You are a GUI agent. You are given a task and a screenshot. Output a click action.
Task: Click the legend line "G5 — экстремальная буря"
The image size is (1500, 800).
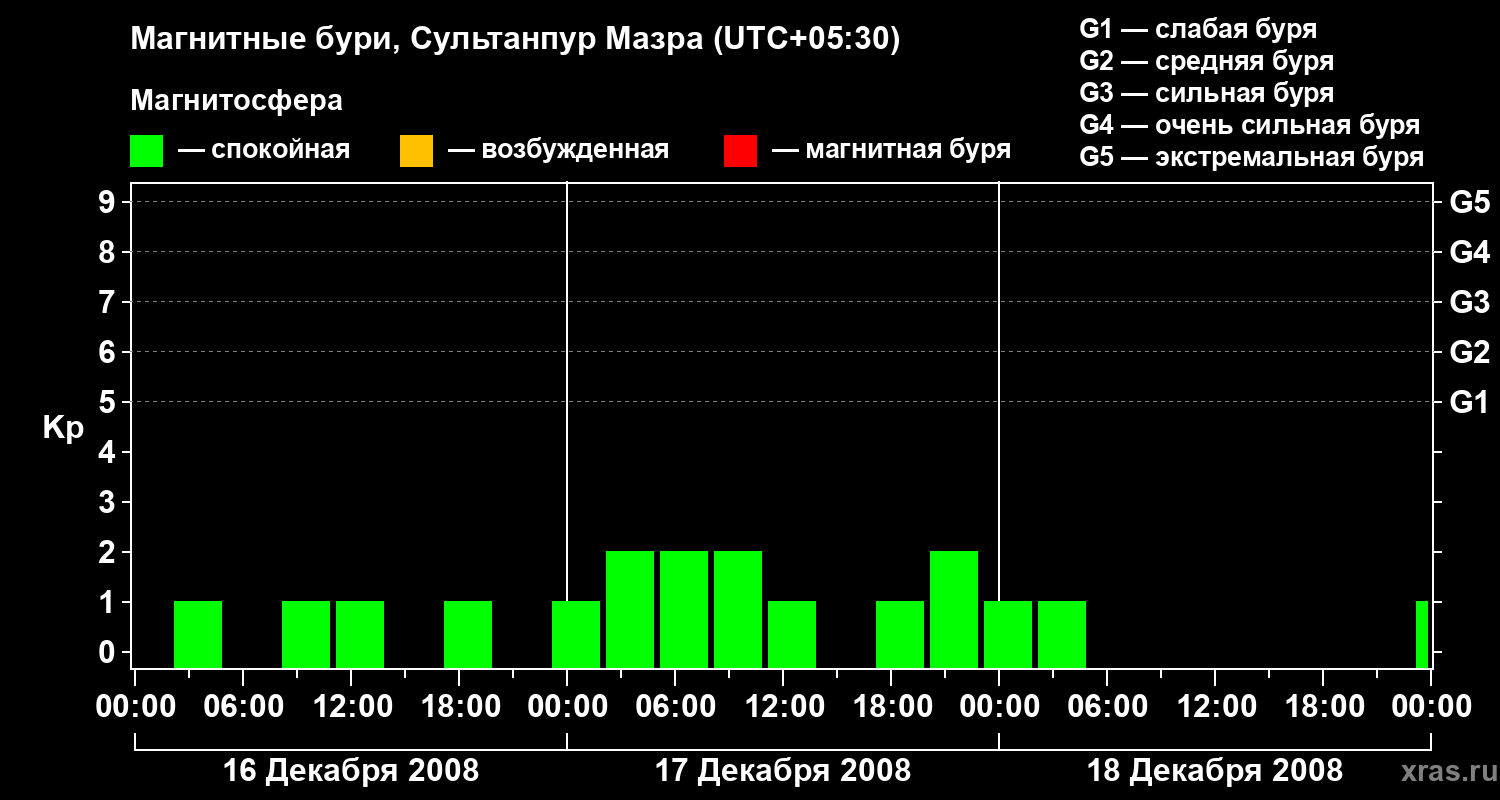1251,157
